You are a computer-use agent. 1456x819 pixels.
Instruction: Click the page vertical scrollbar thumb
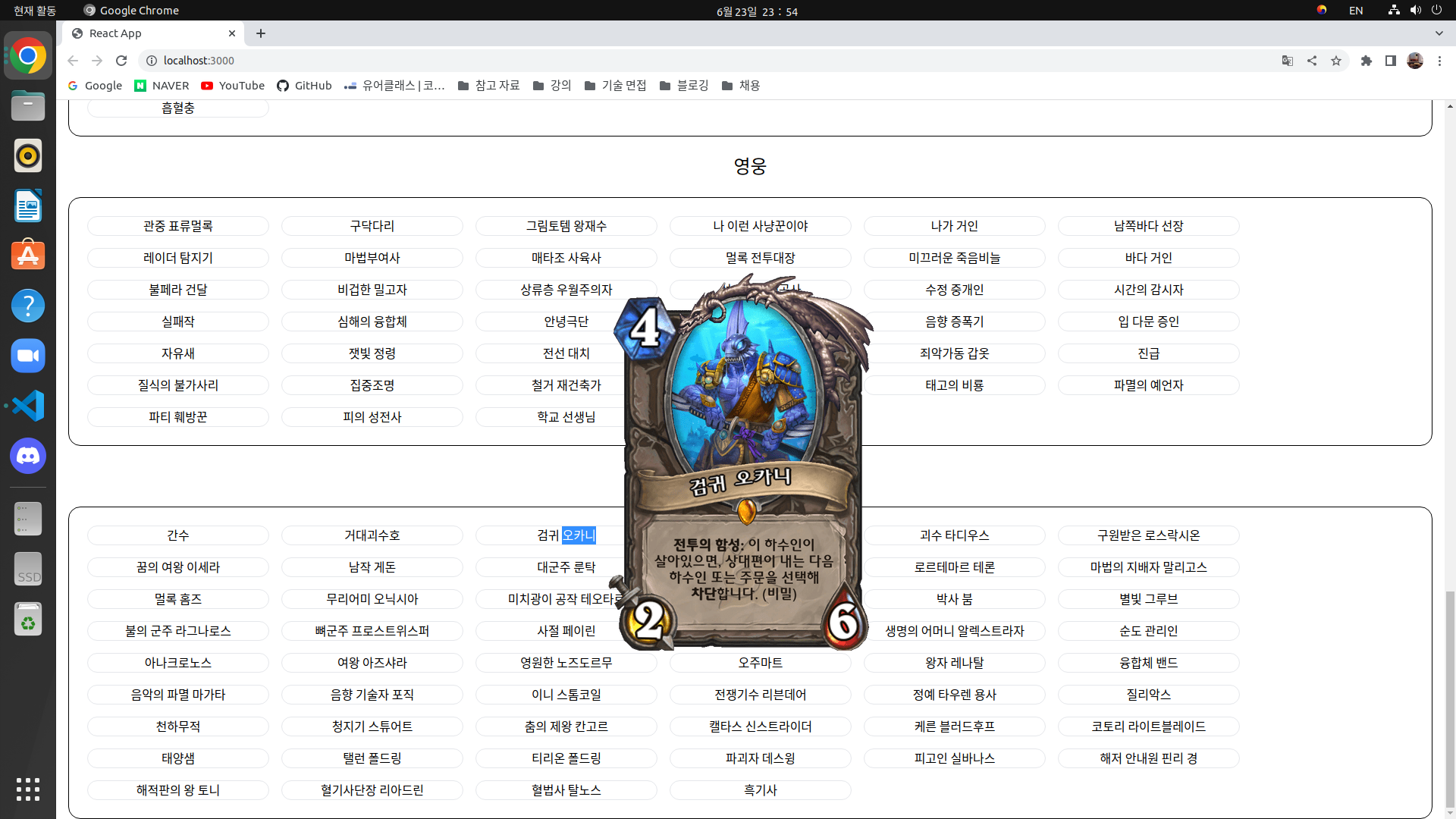coord(1450,698)
